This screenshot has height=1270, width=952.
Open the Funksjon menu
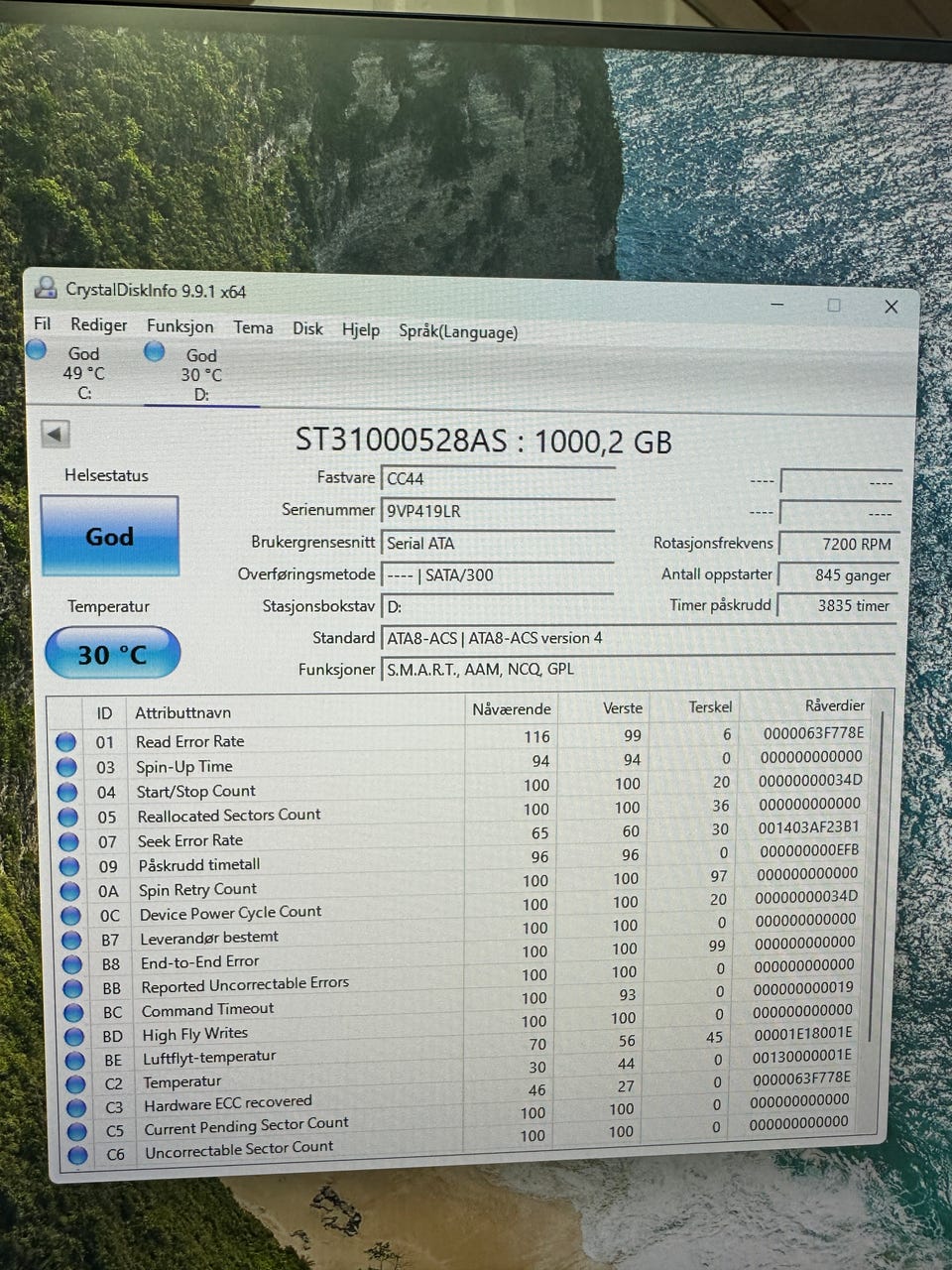point(179,325)
